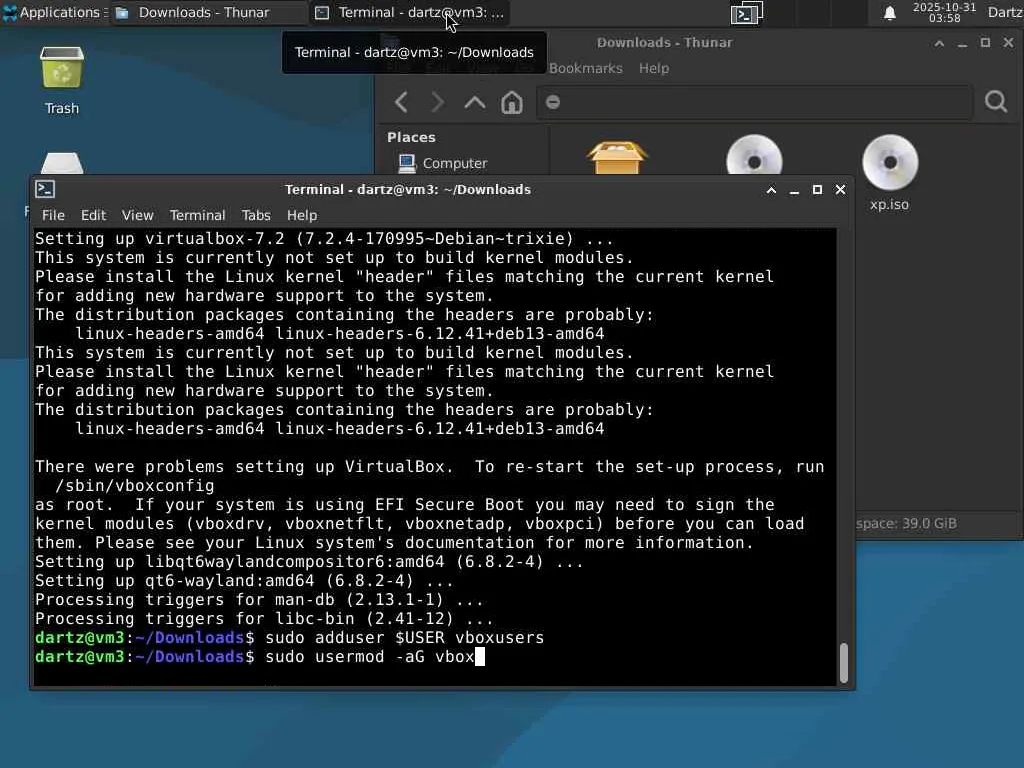Go forward in Thunar navigation

(x=438, y=103)
